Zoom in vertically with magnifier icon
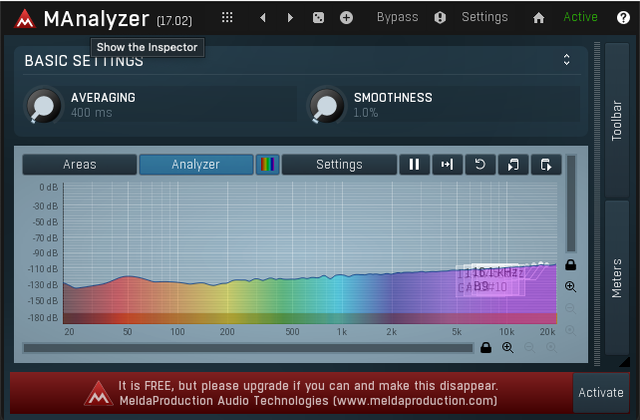Screen dimensions: 640x420 click(571, 287)
